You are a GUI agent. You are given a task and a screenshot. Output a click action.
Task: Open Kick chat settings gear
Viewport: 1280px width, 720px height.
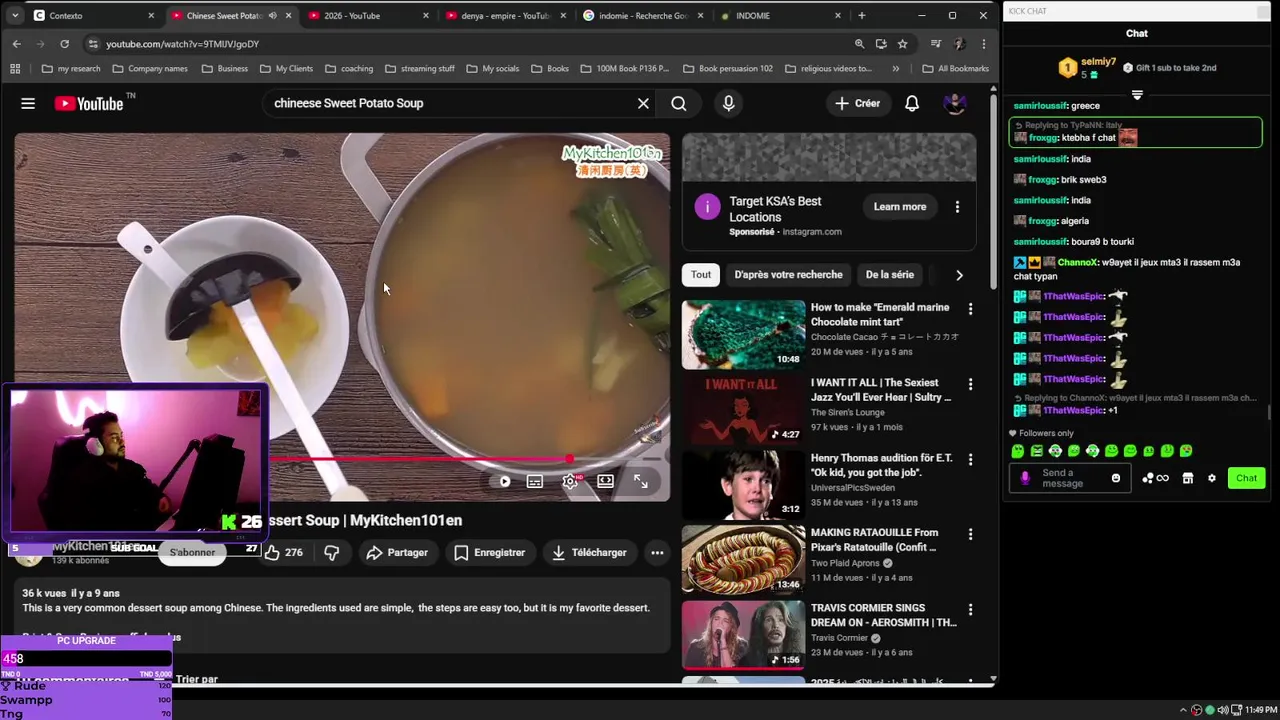tap(1211, 478)
